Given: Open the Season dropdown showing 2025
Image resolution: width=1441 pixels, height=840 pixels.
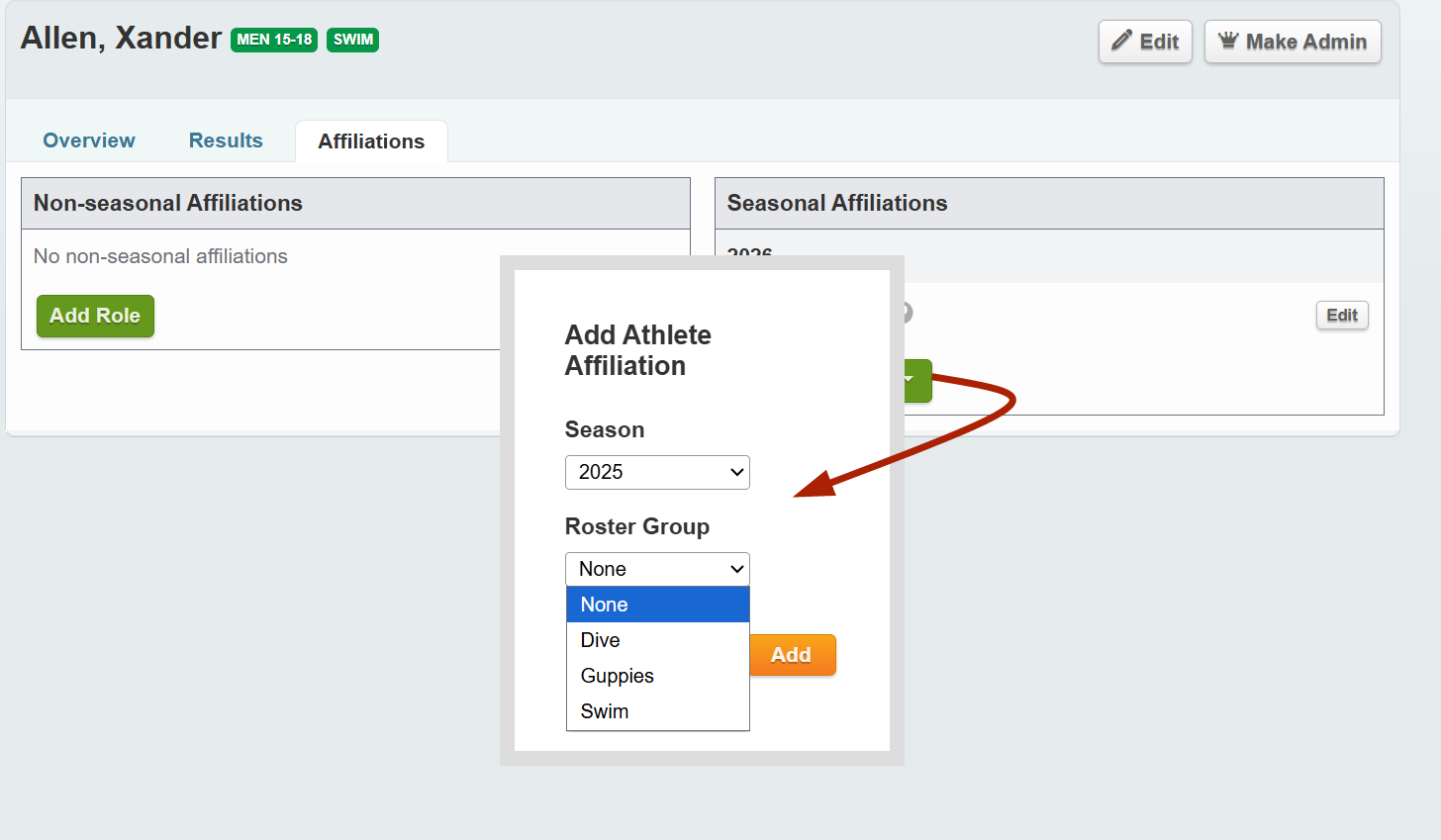Looking at the screenshot, I should pyautogui.click(x=656, y=472).
